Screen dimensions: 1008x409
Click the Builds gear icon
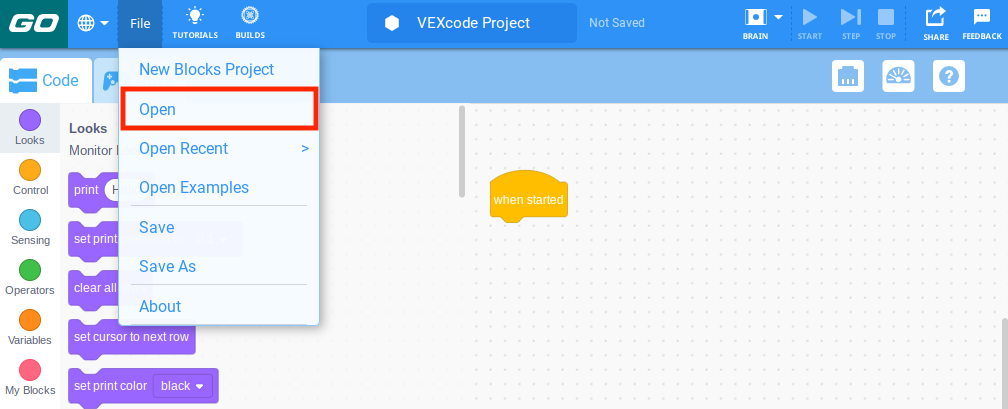250,17
